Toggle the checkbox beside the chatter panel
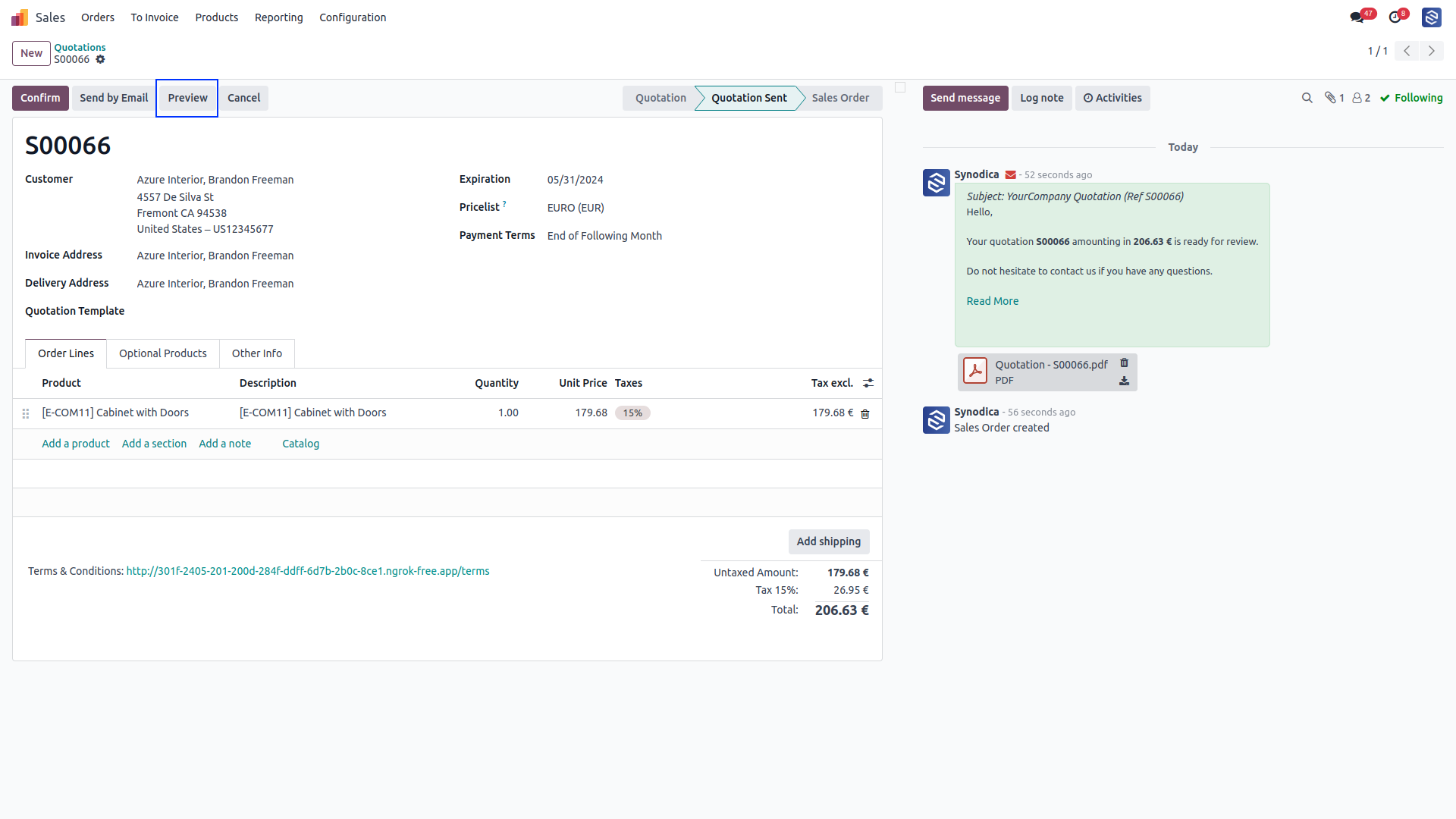 pyautogui.click(x=900, y=87)
